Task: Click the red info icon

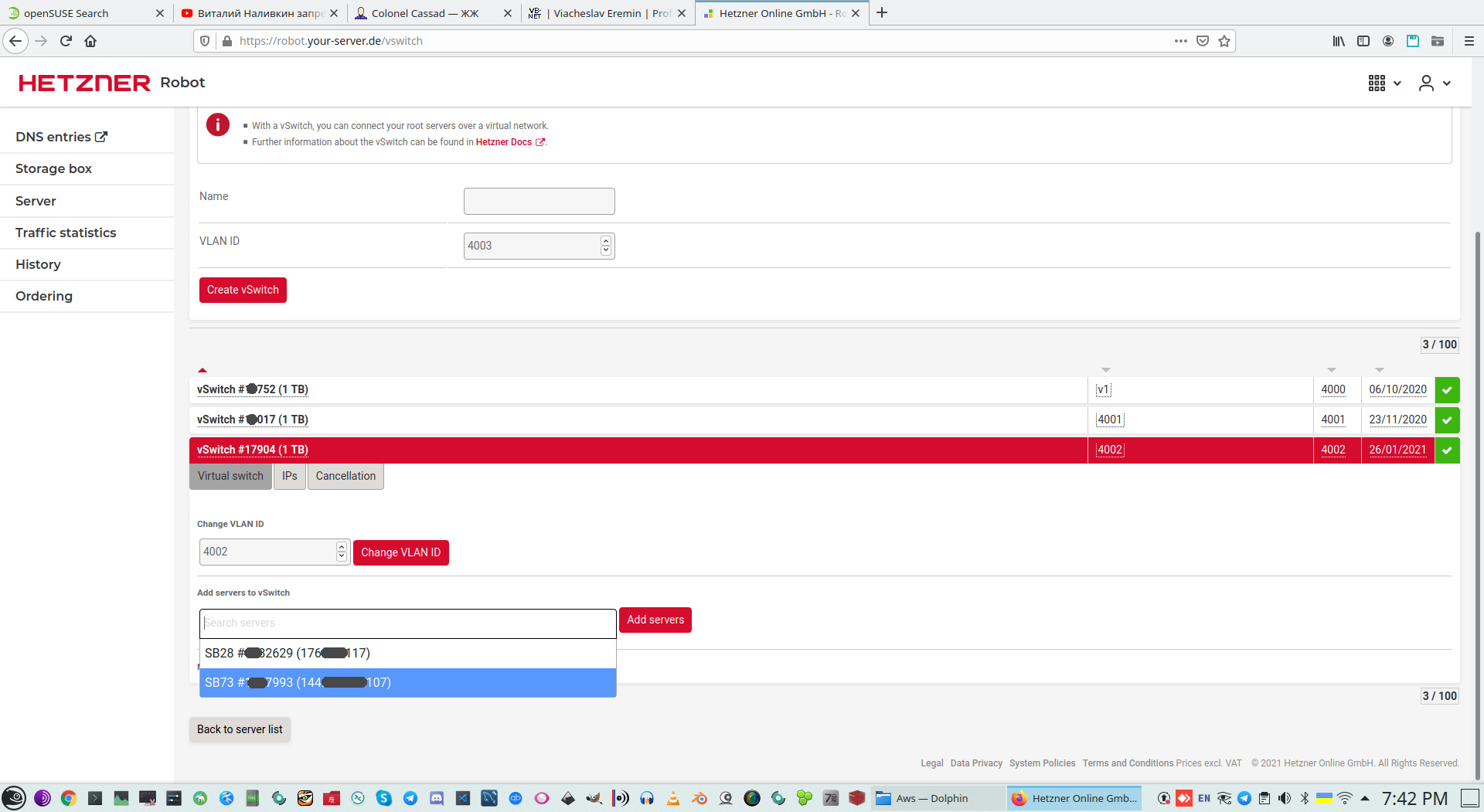Action: click(x=218, y=124)
